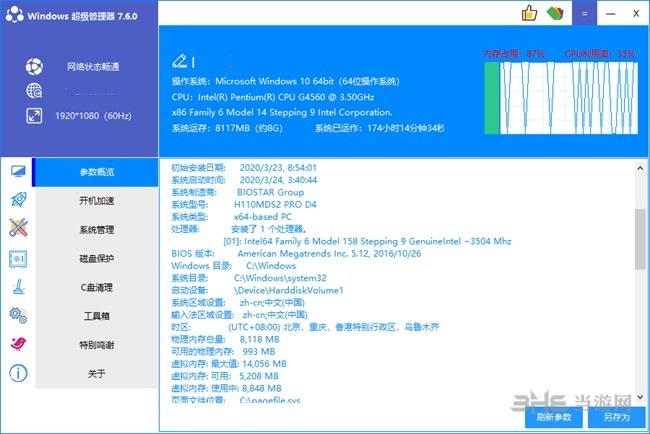Click the 刷新参数 button
Image resolution: width=650 pixels, height=434 pixels.
coord(554,417)
